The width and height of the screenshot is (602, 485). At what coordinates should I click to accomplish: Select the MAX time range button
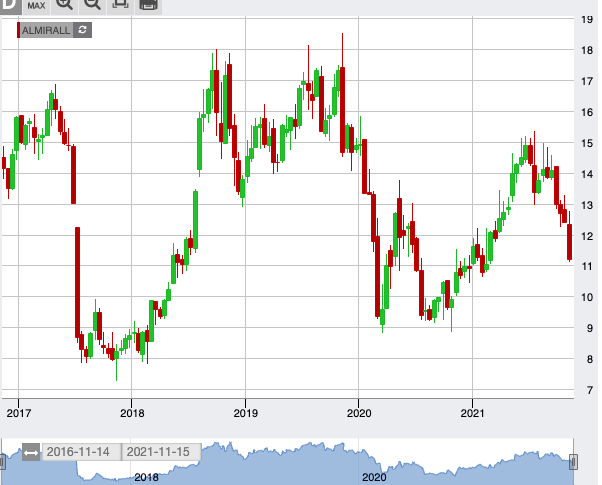click(x=36, y=6)
